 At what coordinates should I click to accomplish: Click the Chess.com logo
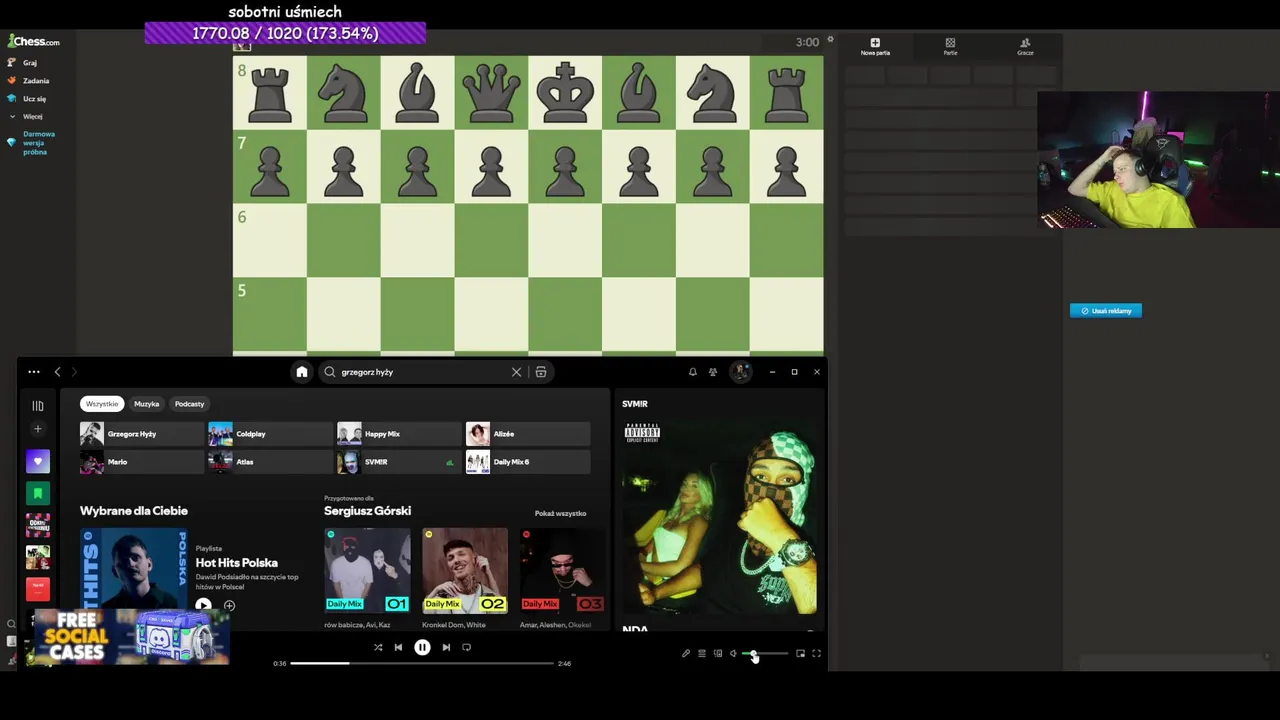(34, 42)
